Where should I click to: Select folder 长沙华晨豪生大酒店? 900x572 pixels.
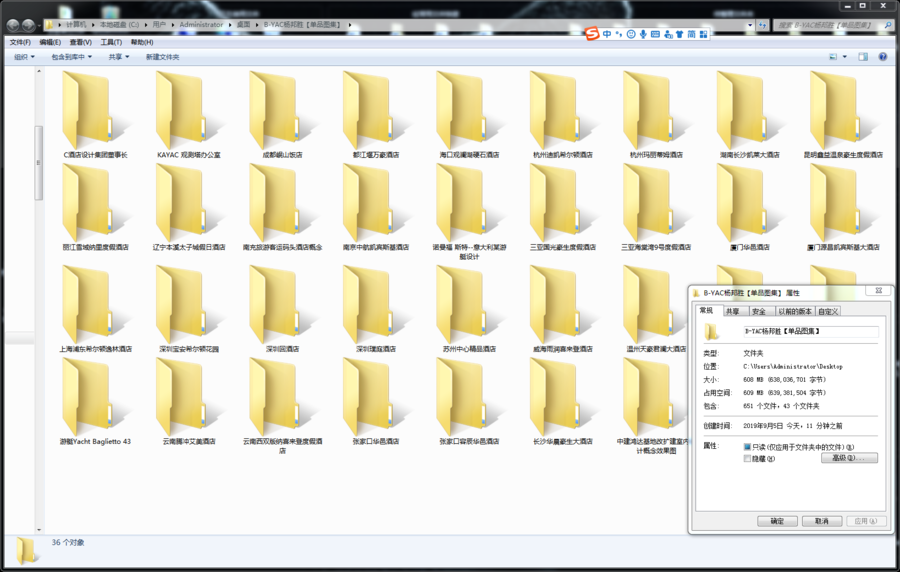click(562, 402)
